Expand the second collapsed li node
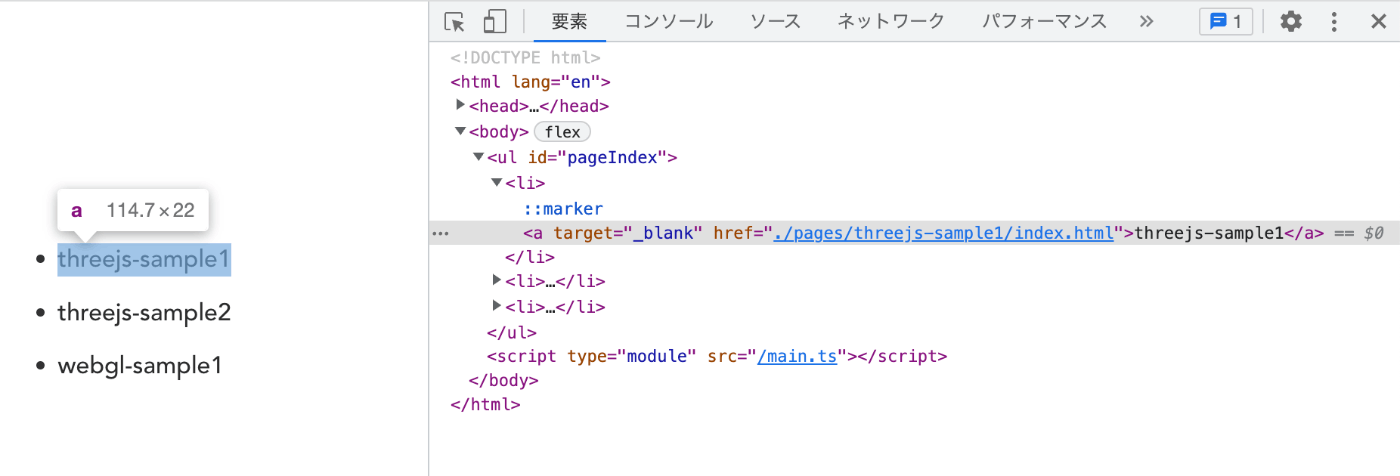The height and width of the screenshot is (476, 1400). click(497, 281)
